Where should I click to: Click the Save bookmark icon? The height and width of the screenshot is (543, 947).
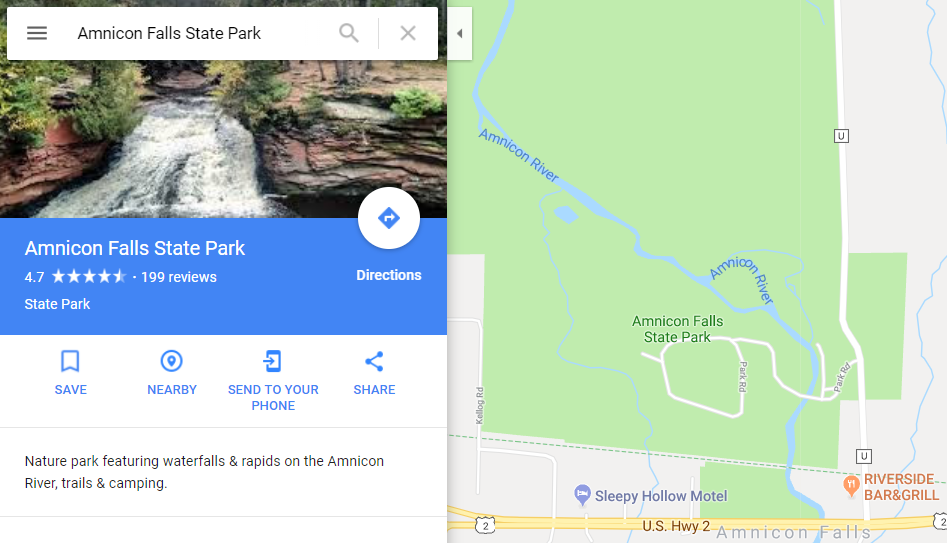[70, 361]
